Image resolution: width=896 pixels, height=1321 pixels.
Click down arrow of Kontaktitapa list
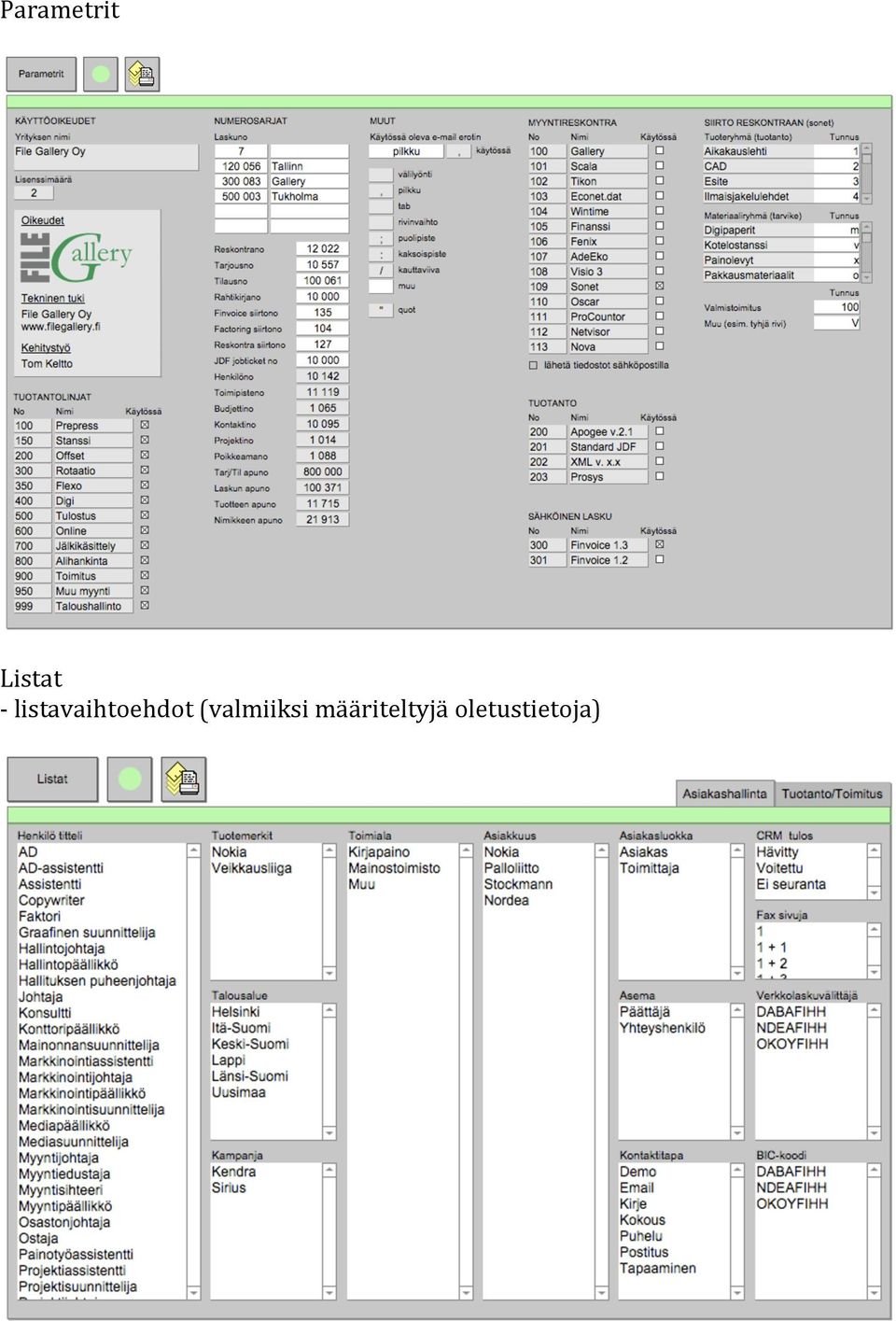[737, 1292]
